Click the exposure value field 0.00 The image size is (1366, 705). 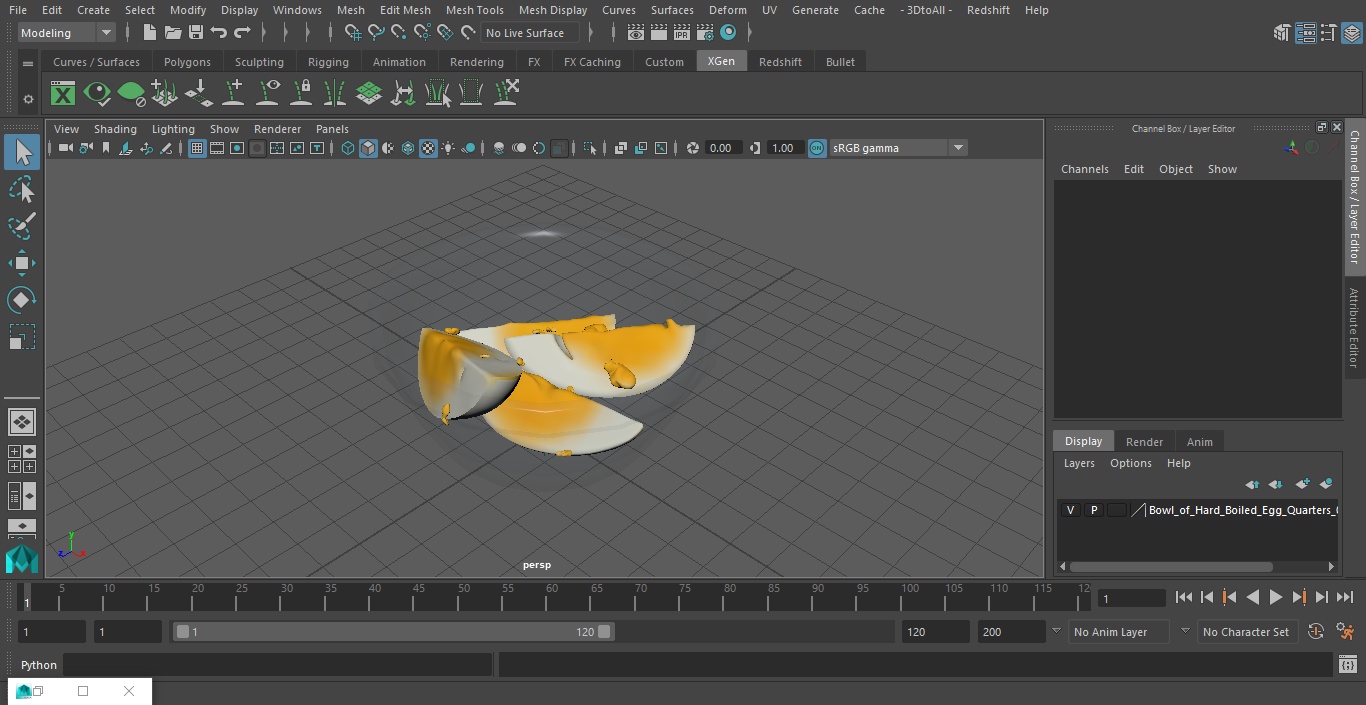[721, 148]
